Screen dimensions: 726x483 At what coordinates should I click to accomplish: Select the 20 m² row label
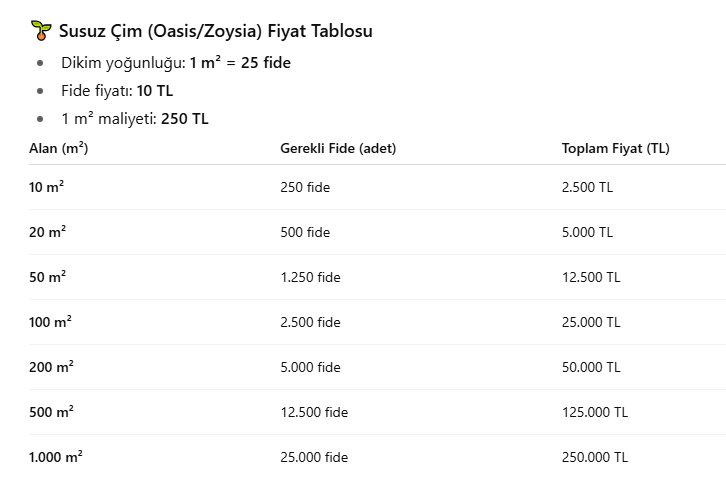pos(47,232)
